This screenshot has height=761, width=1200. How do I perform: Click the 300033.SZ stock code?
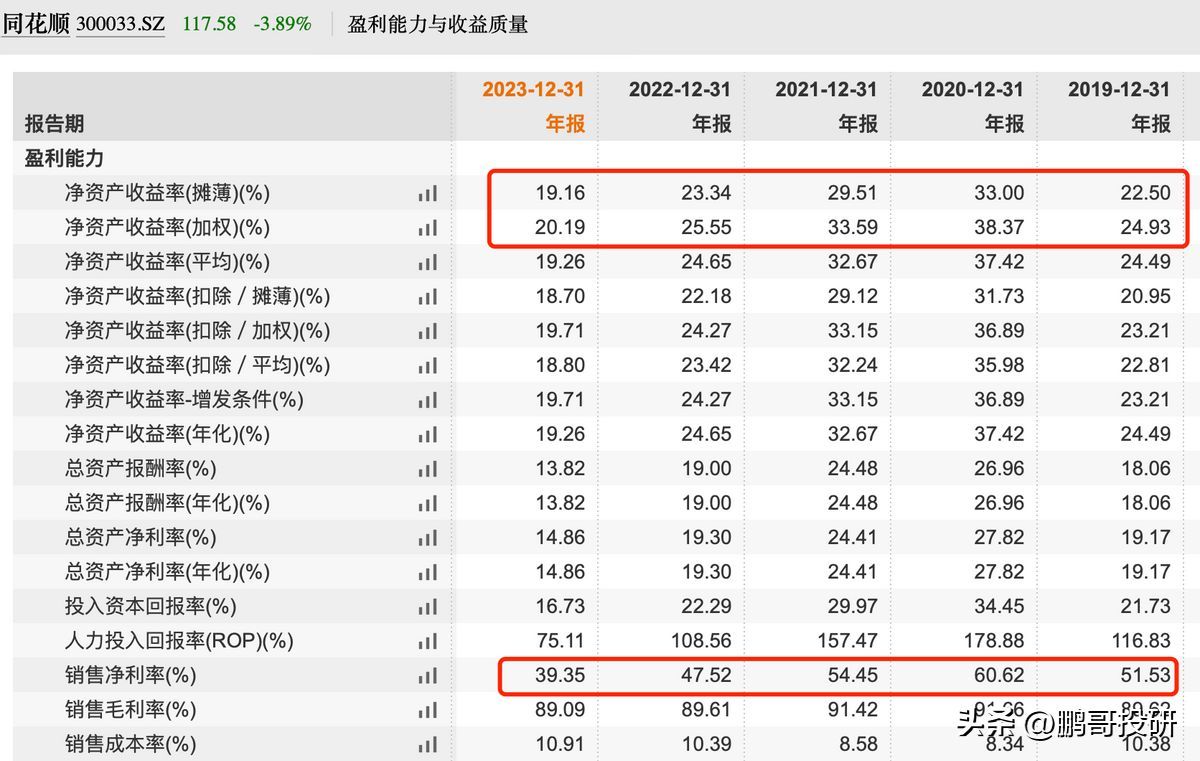(122, 23)
